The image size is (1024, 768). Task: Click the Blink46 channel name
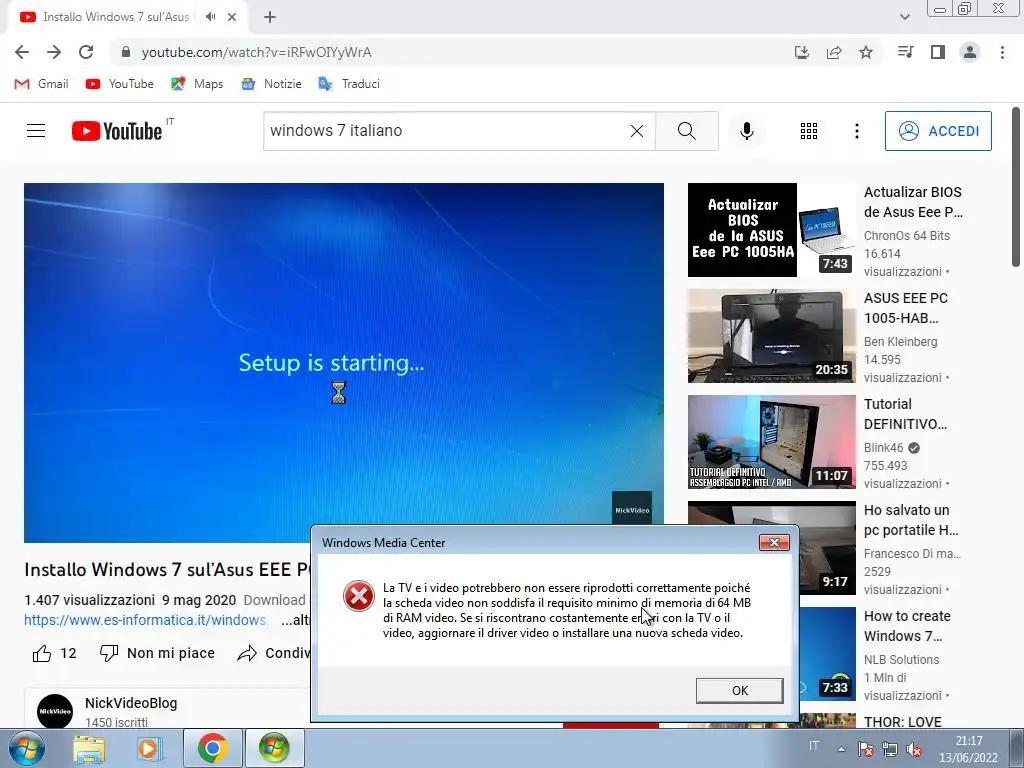[883, 447]
